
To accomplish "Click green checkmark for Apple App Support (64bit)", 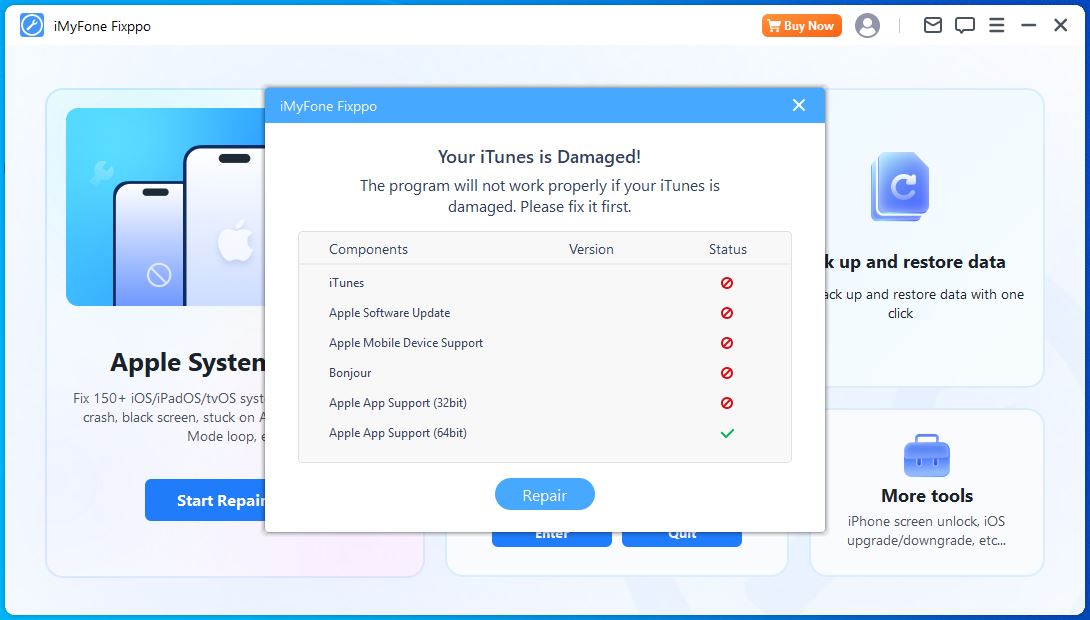I will tap(727, 433).
